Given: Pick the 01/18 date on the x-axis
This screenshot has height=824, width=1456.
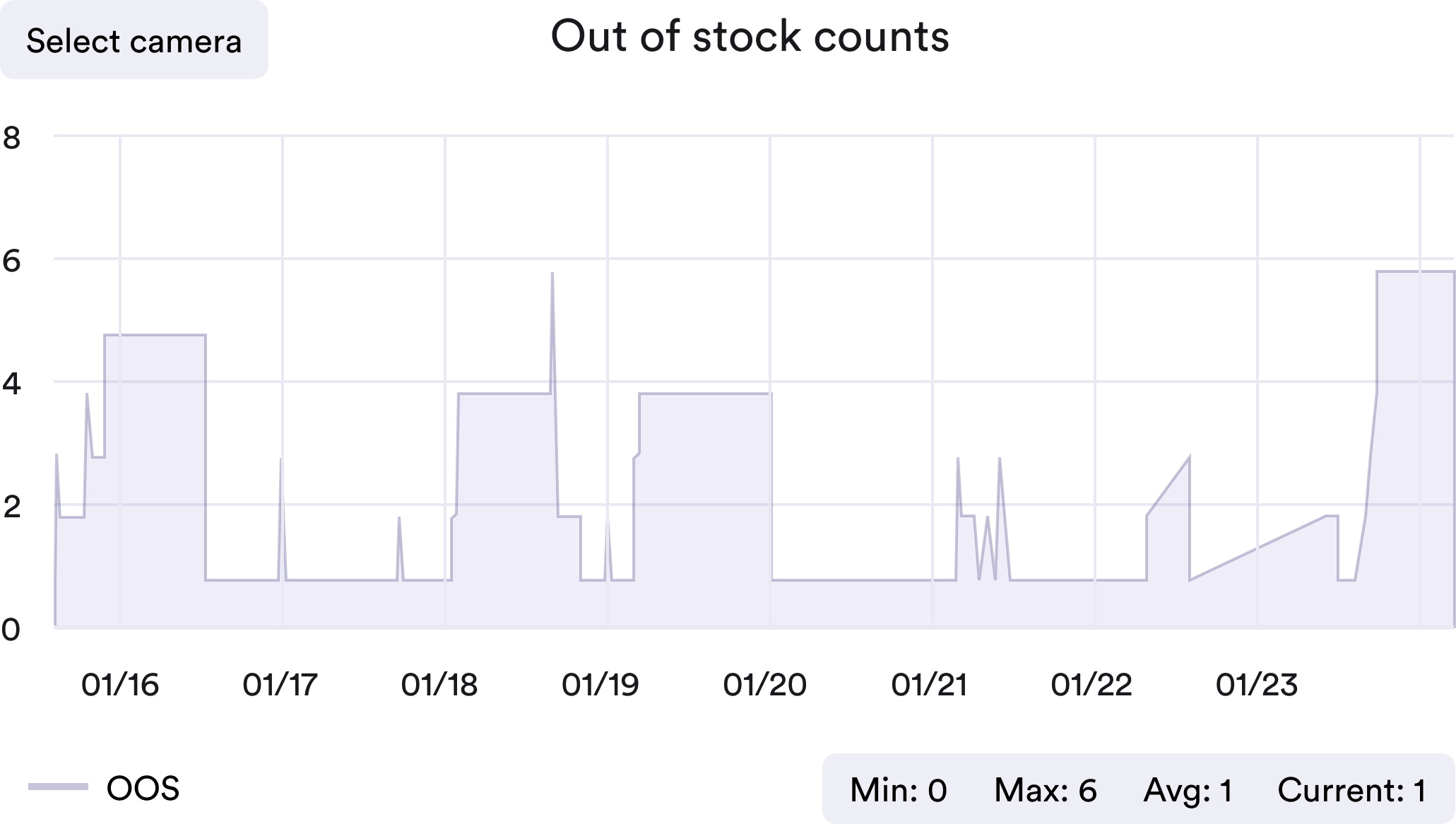Looking at the screenshot, I should click(x=439, y=685).
